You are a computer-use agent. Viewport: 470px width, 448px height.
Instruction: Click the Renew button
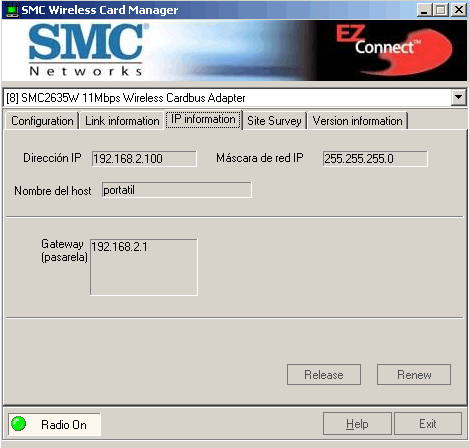coord(414,375)
